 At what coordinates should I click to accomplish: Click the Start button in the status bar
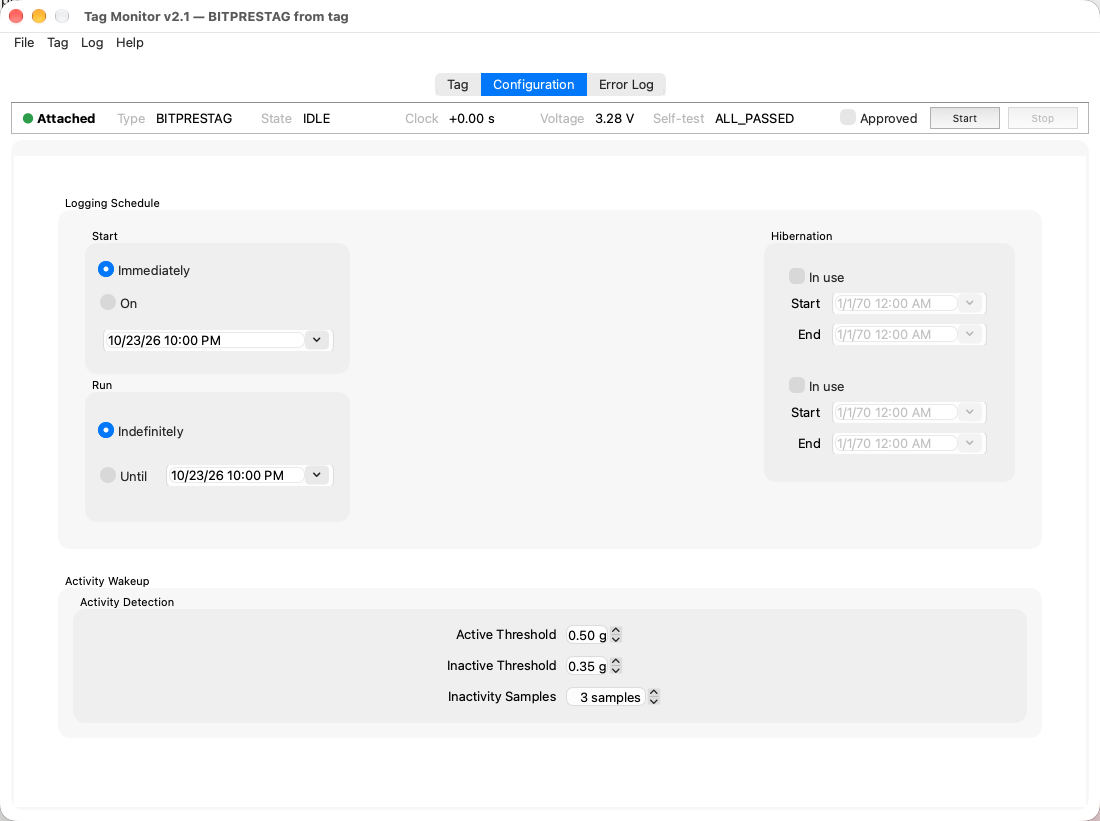tap(965, 118)
